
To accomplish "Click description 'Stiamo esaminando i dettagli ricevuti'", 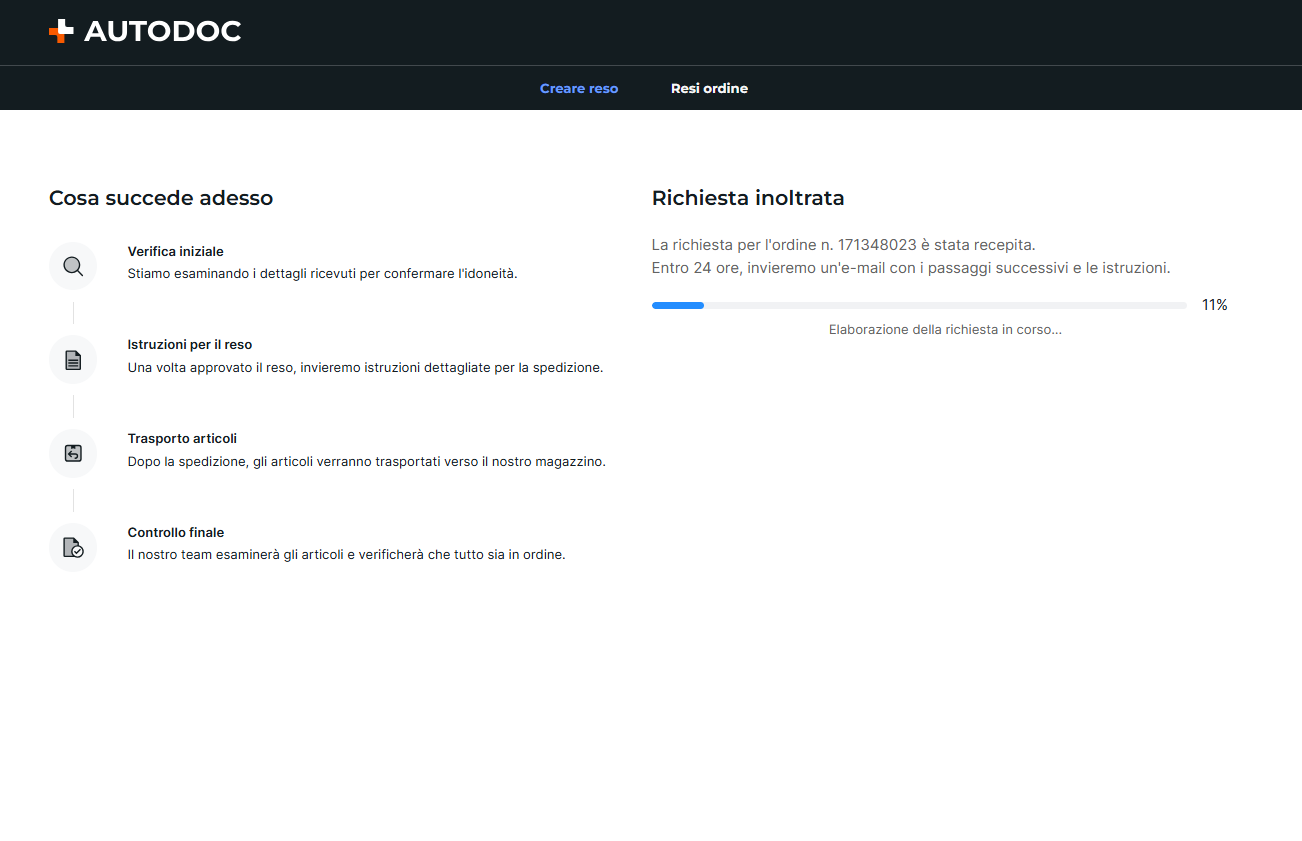I will (323, 273).
